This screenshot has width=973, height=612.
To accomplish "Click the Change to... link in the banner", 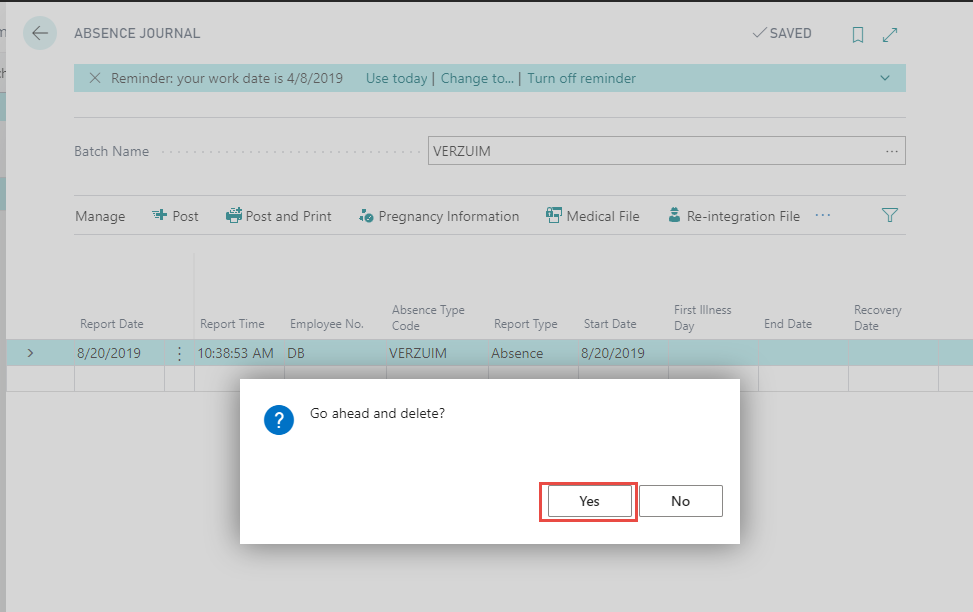I will (477, 78).
